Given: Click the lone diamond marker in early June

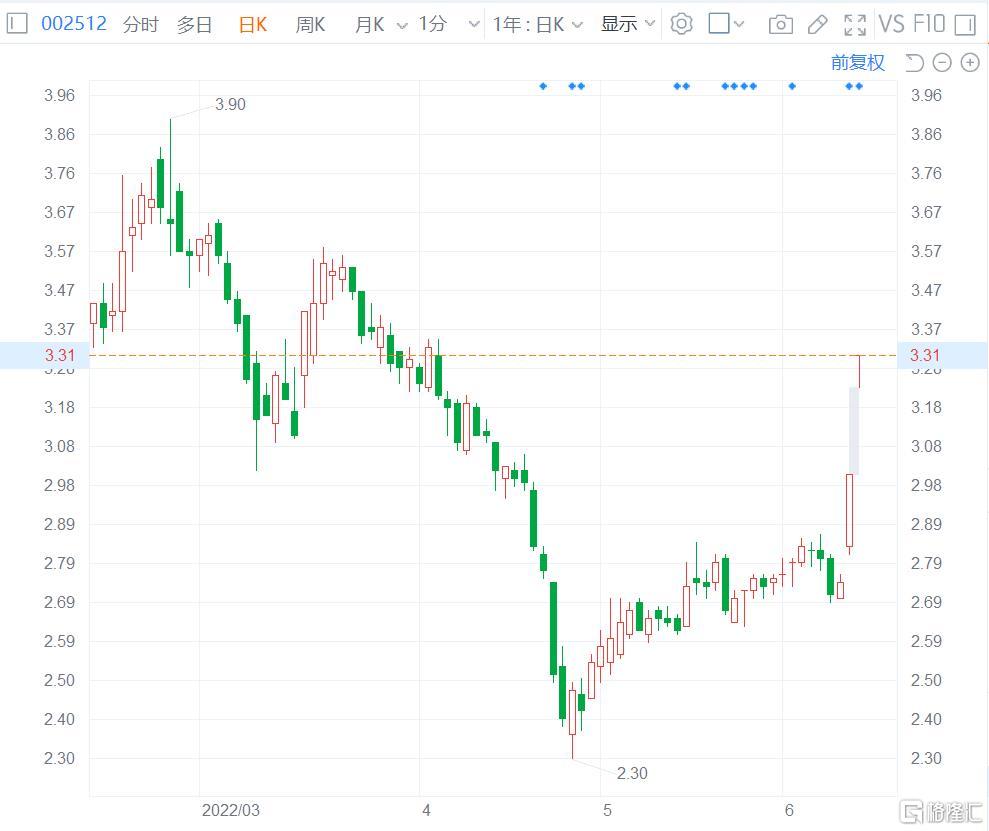Looking at the screenshot, I should pos(792,86).
